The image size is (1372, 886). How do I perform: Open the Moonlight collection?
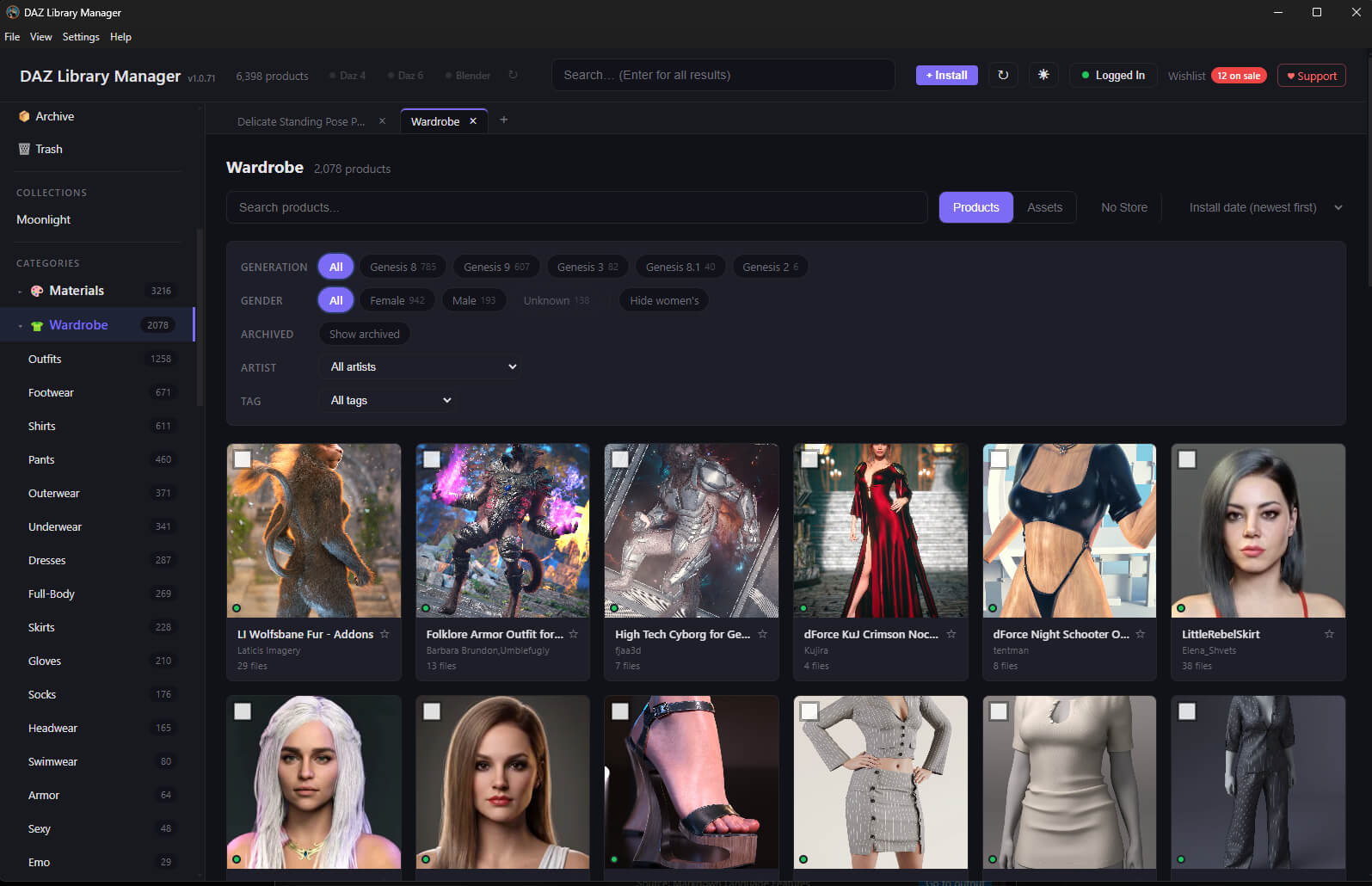[44, 219]
